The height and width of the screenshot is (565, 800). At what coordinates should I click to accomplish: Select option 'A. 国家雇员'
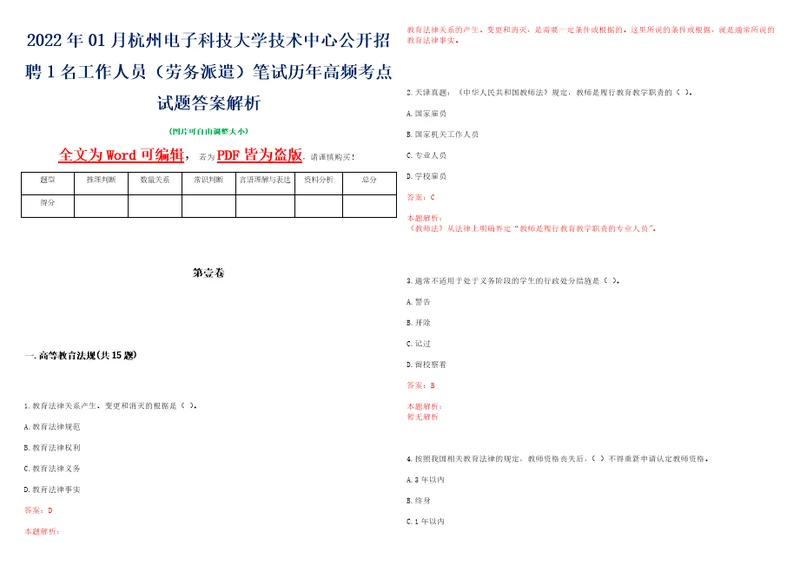(426, 113)
